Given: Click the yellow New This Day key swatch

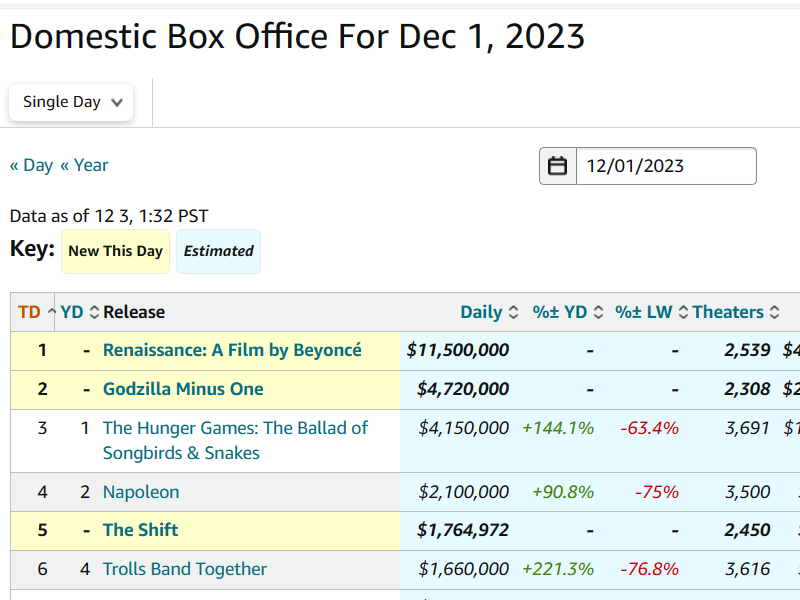Looking at the screenshot, I should pyautogui.click(x=115, y=251).
